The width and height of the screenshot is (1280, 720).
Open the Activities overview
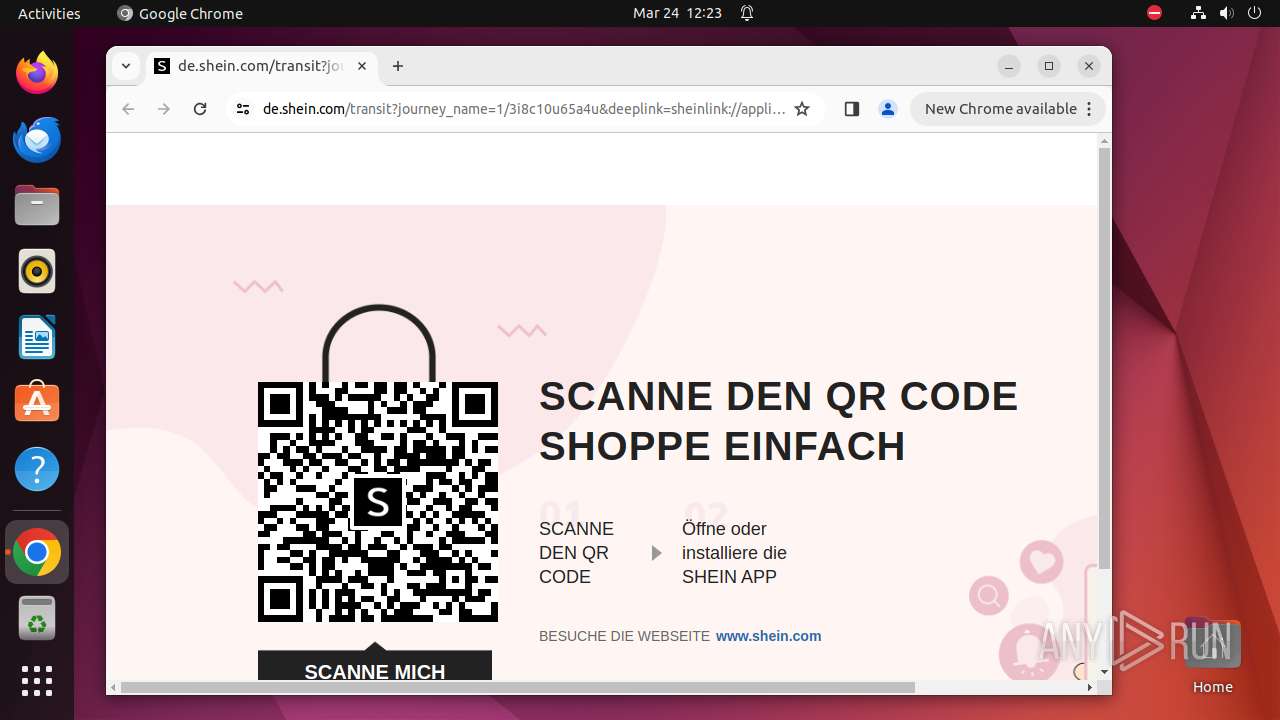(x=49, y=13)
